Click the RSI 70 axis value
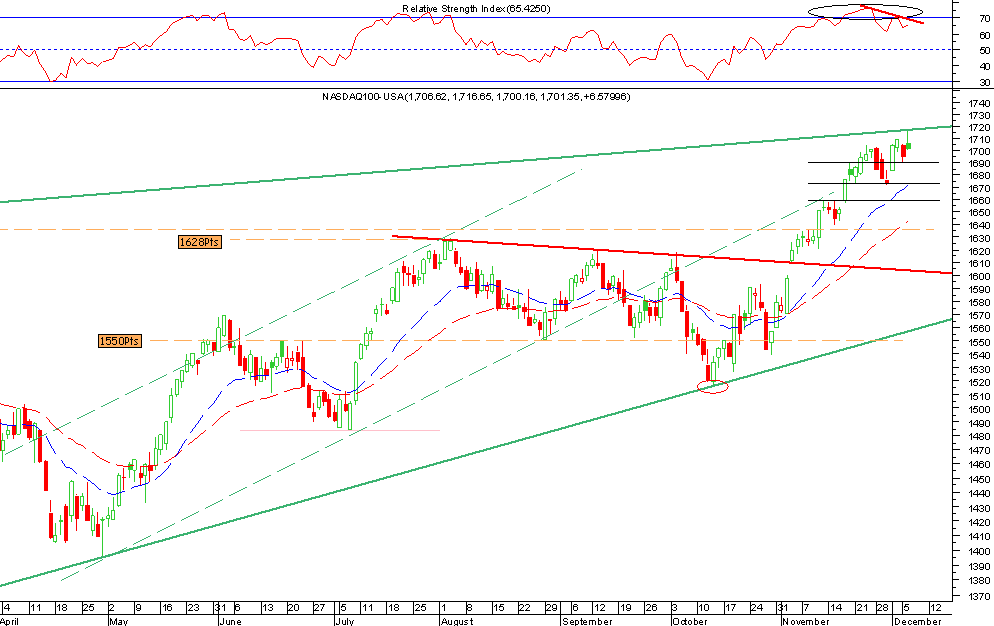Viewport: 994px width, 626px height. pyautogui.click(x=984, y=19)
